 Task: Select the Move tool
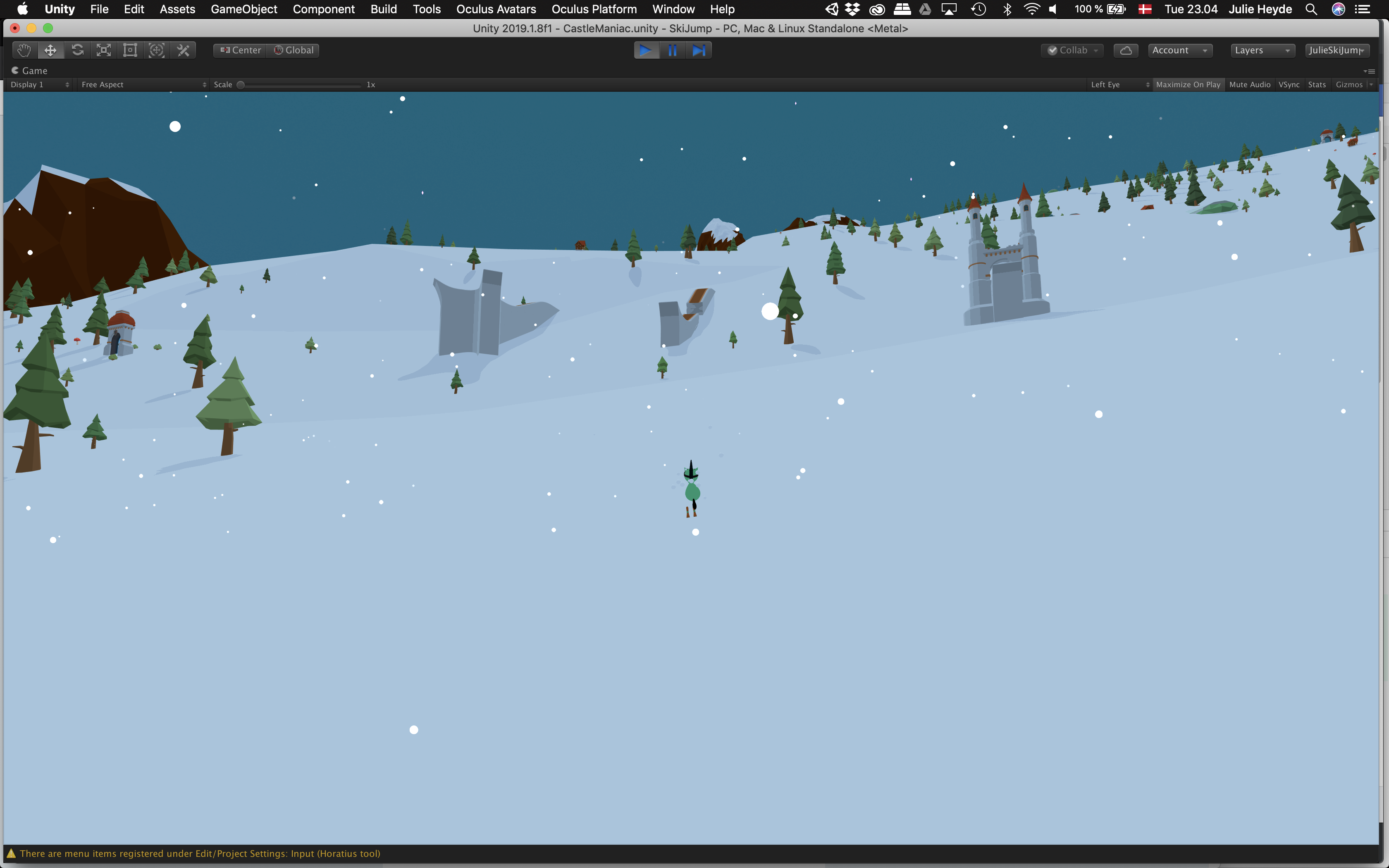[50, 50]
